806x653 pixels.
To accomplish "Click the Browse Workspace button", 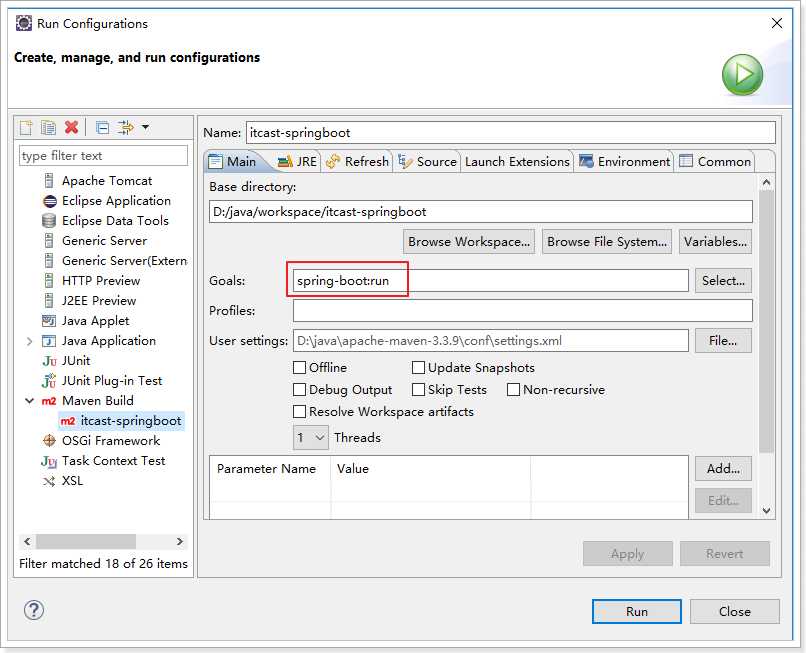I will (469, 242).
